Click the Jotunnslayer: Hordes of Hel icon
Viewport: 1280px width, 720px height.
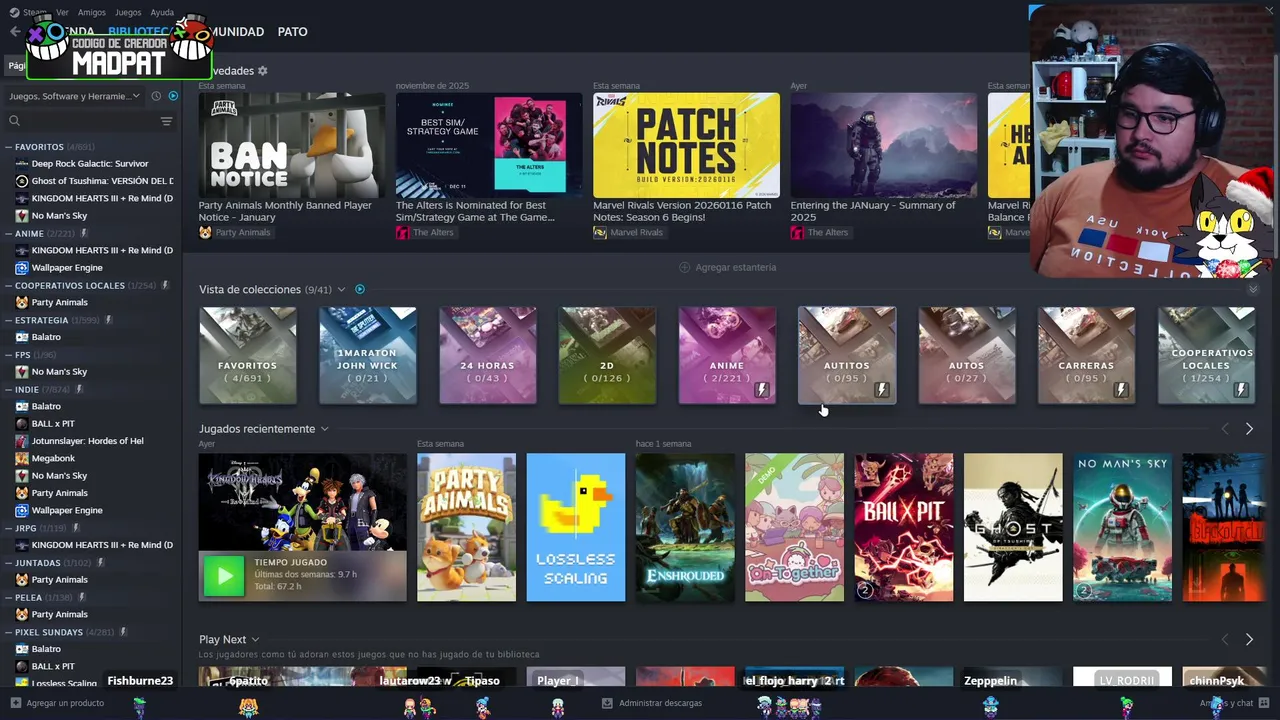tap(22, 441)
